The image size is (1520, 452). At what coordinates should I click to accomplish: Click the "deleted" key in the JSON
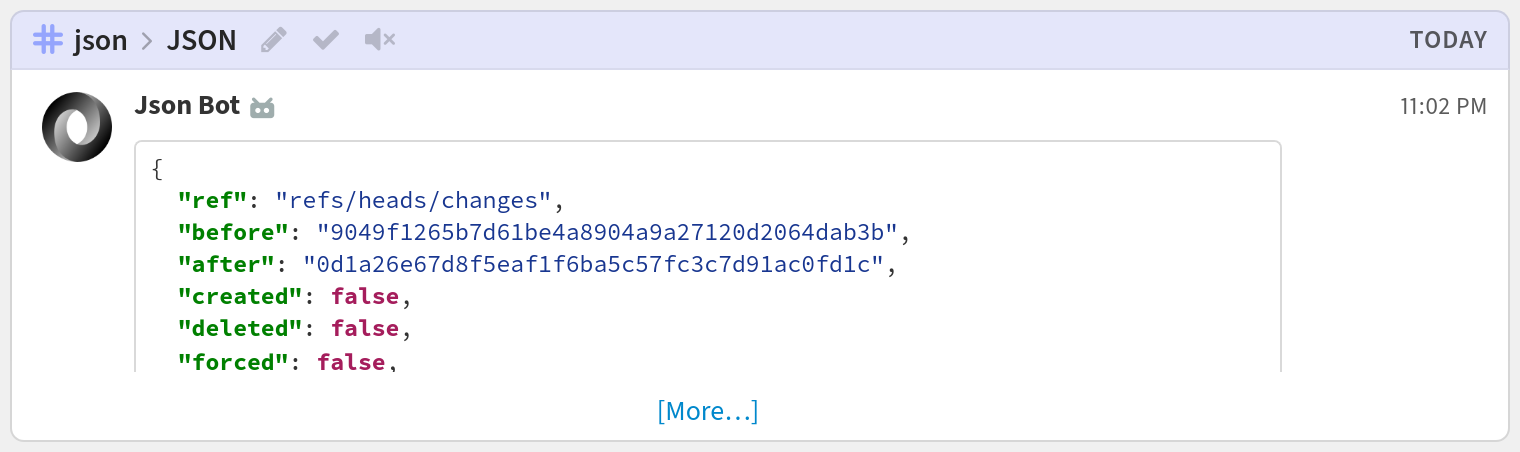tap(240, 329)
